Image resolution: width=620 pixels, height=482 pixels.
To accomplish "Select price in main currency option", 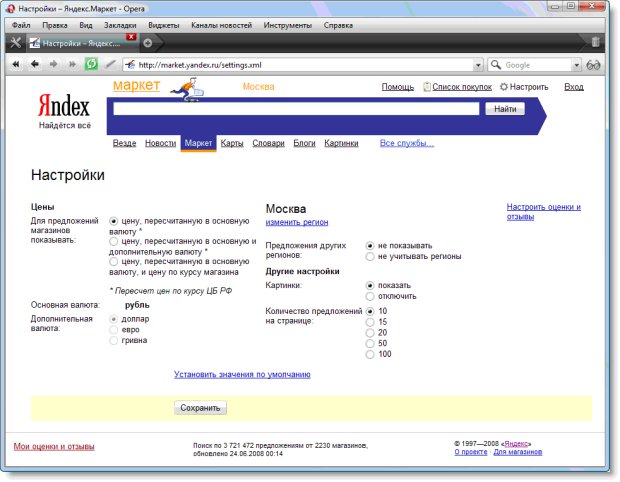I will [x=113, y=221].
